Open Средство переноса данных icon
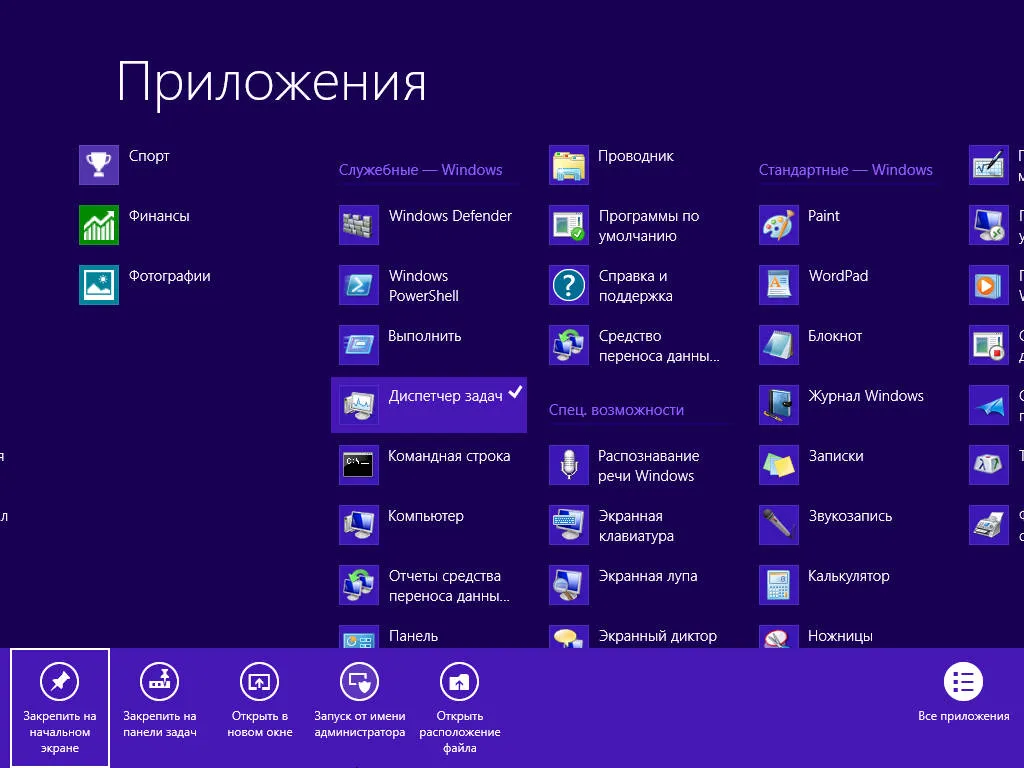Screen dimensions: 1024x768 tap(569, 345)
